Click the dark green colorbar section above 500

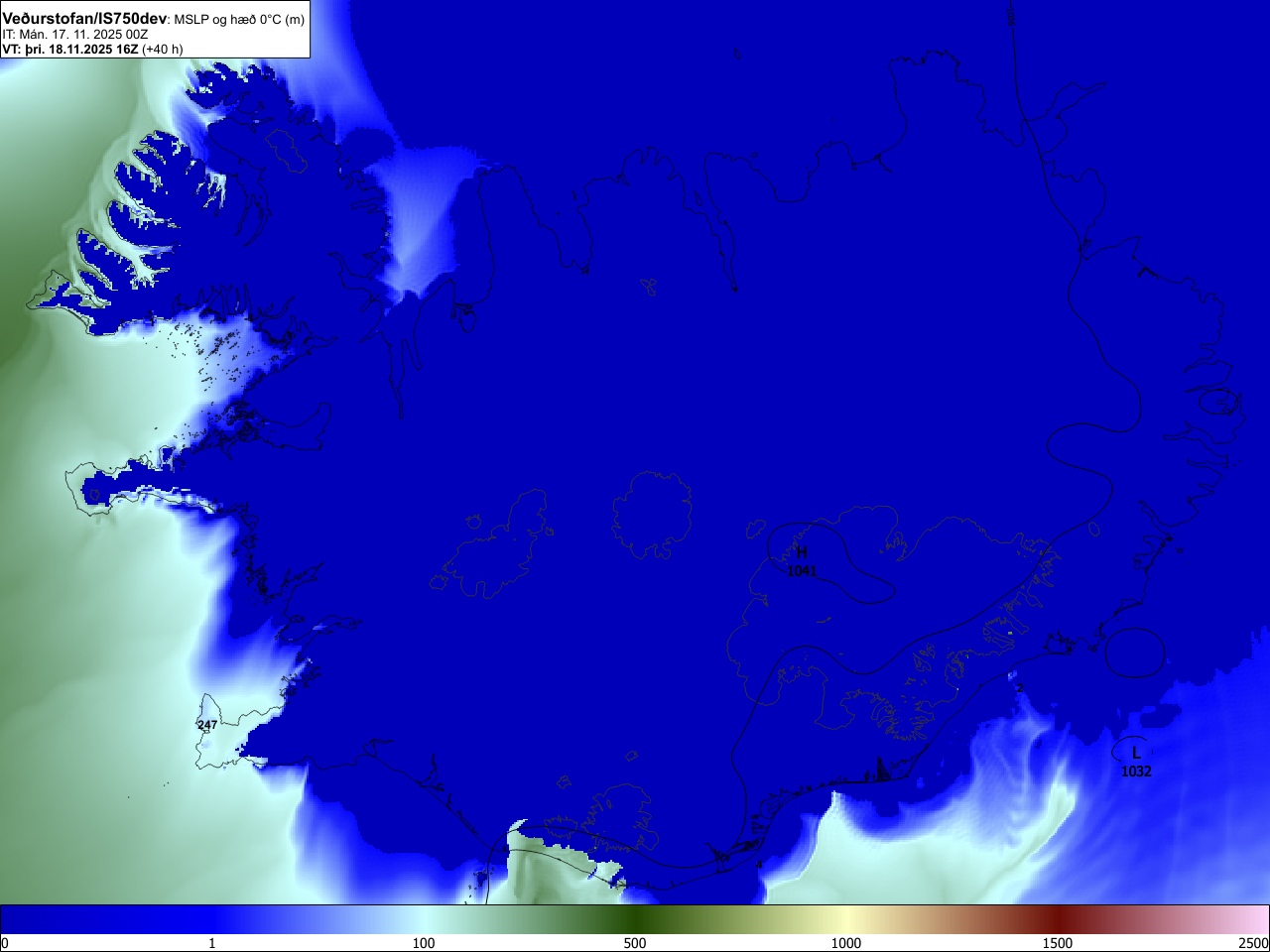coord(635,919)
